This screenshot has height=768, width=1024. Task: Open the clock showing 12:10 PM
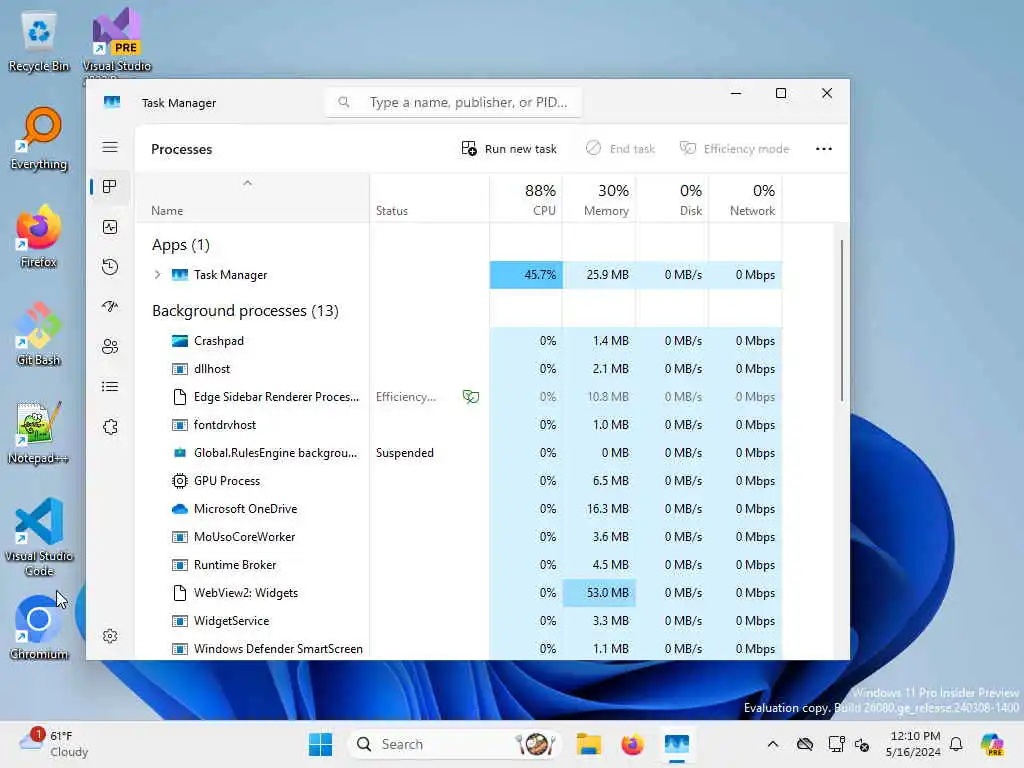[913, 744]
